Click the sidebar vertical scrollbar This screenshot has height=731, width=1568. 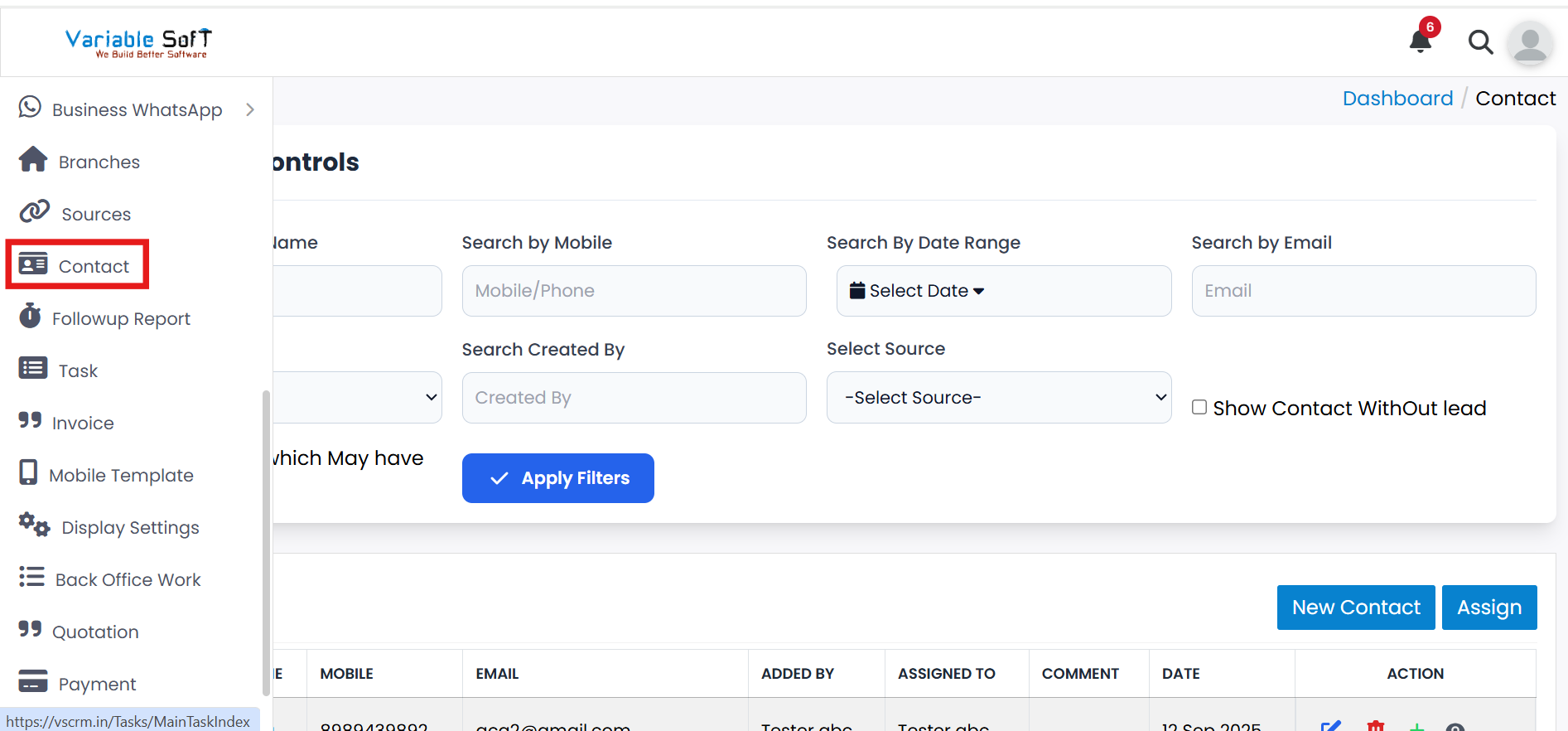pyautogui.click(x=266, y=539)
